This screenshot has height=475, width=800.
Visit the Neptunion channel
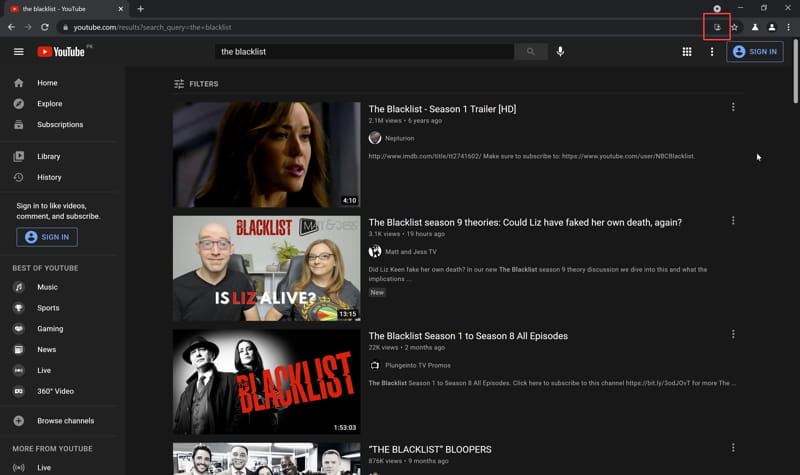399,138
